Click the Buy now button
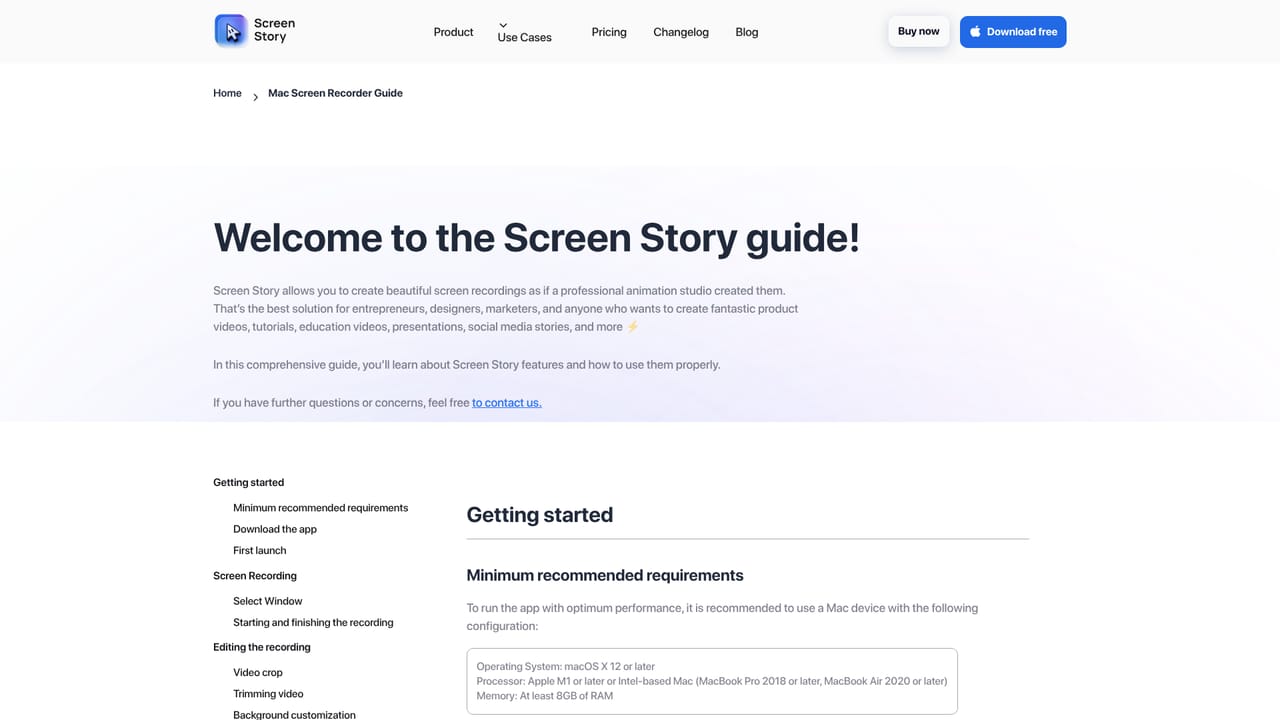This screenshot has height=720, width=1280. pyautogui.click(x=919, y=31)
